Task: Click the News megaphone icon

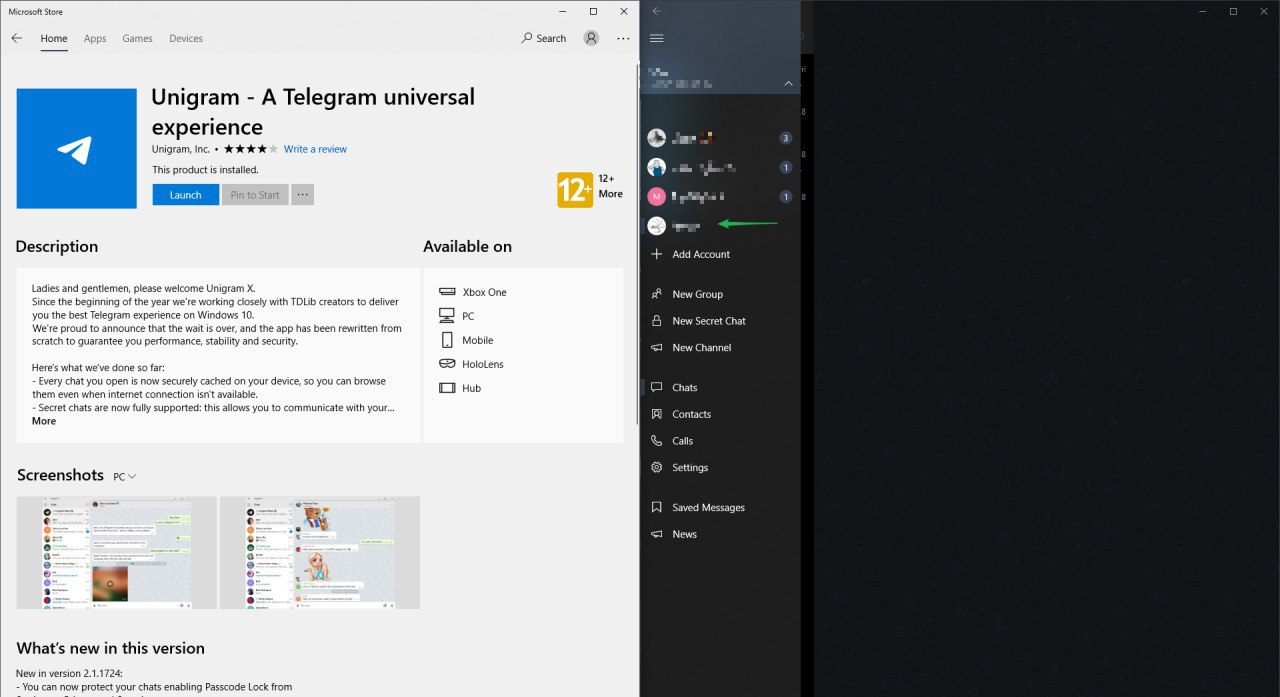Action: pos(657,534)
